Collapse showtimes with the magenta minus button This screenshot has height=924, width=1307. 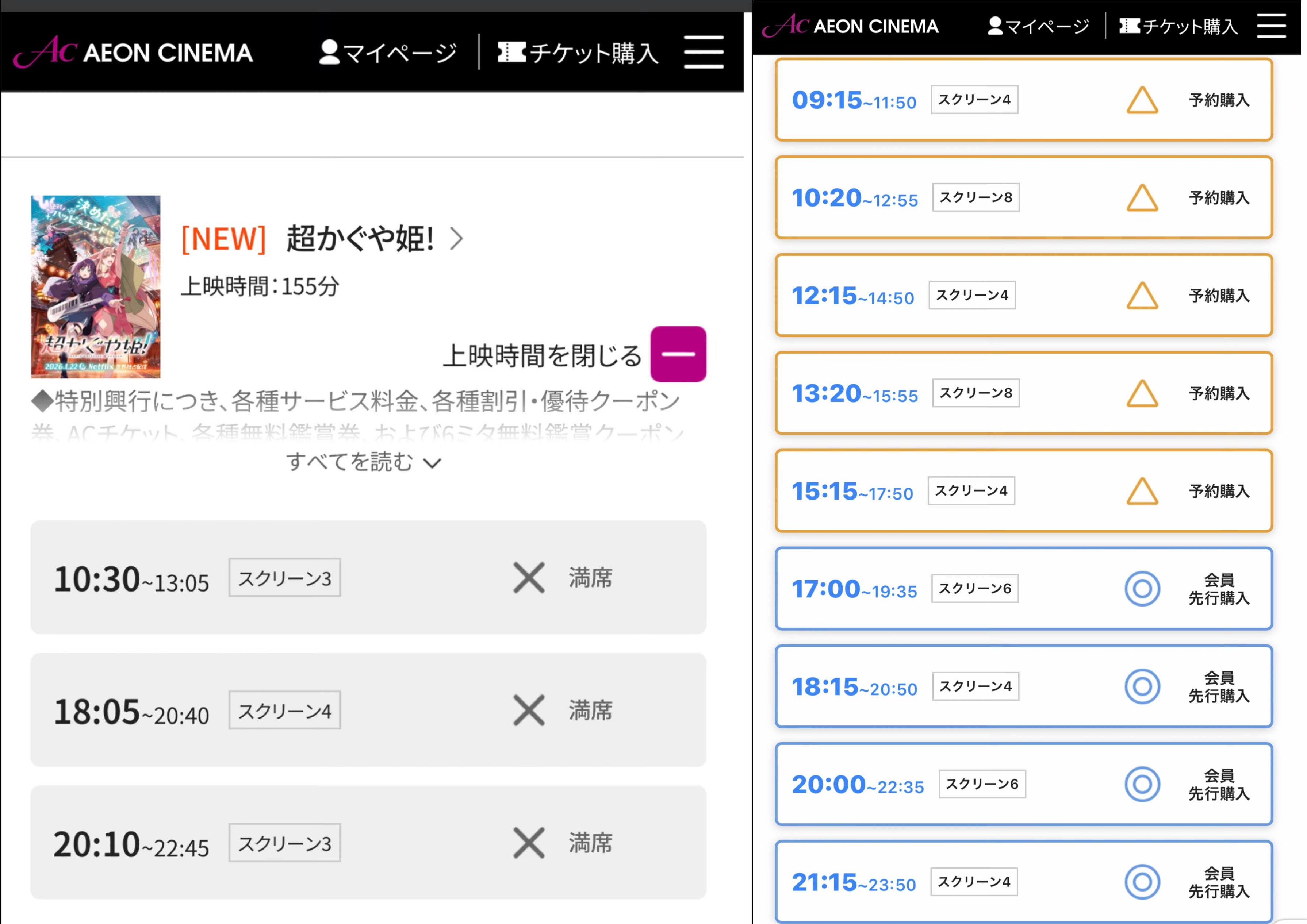tap(678, 354)
